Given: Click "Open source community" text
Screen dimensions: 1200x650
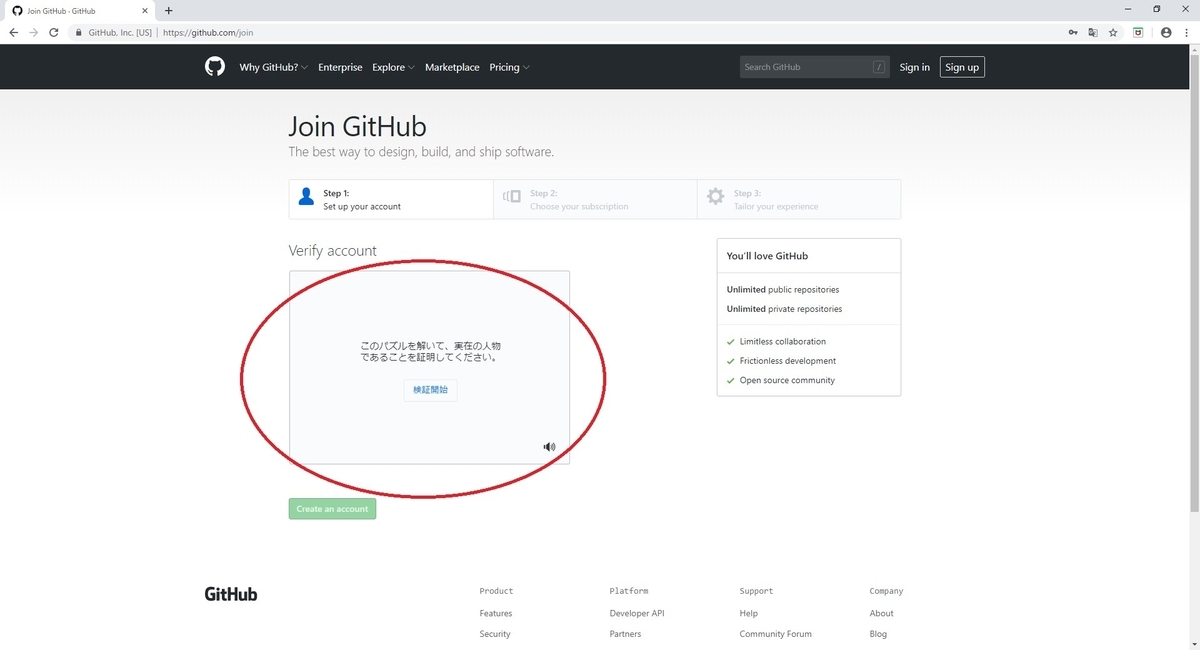Looking at the screenshot, I should [x=787, y=380].
